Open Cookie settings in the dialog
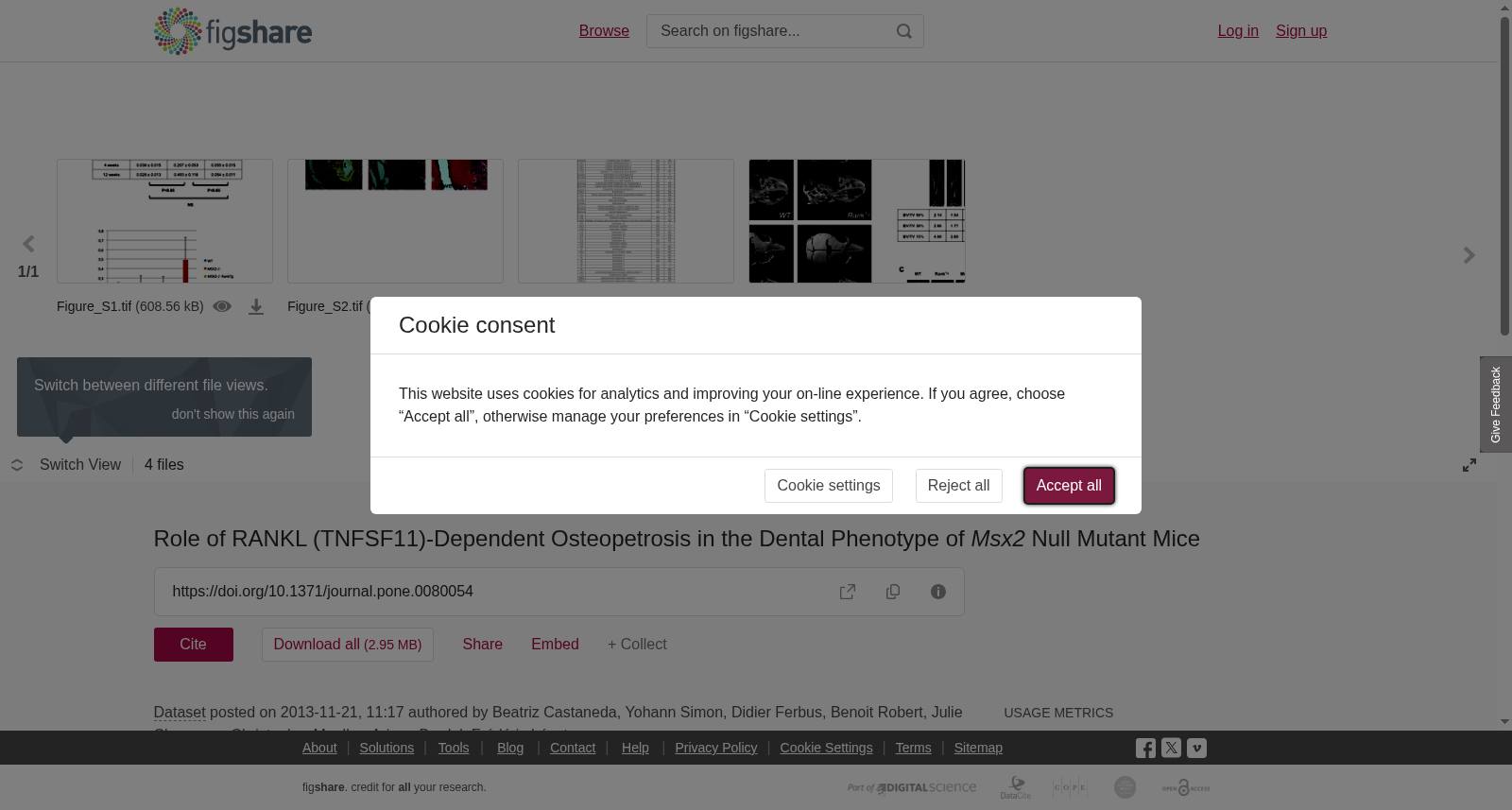 [x=829, y=486]
